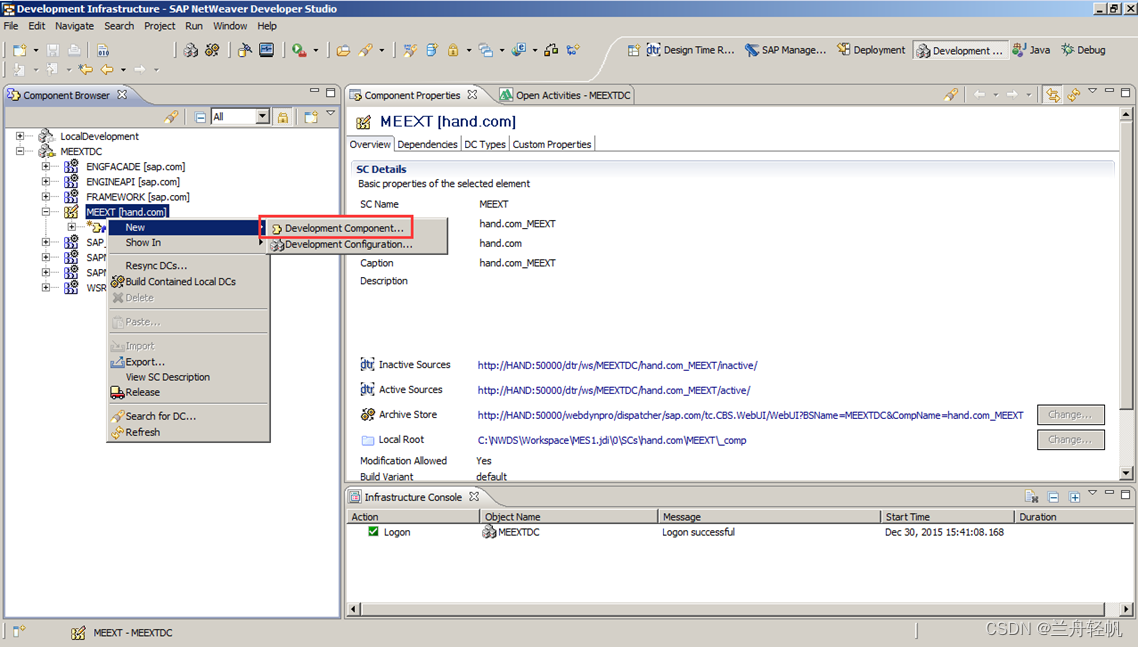Click Infrastructure Console clear log icon
The image size is (1138, 647).
pyautogui.click(x=1032, y=497)
